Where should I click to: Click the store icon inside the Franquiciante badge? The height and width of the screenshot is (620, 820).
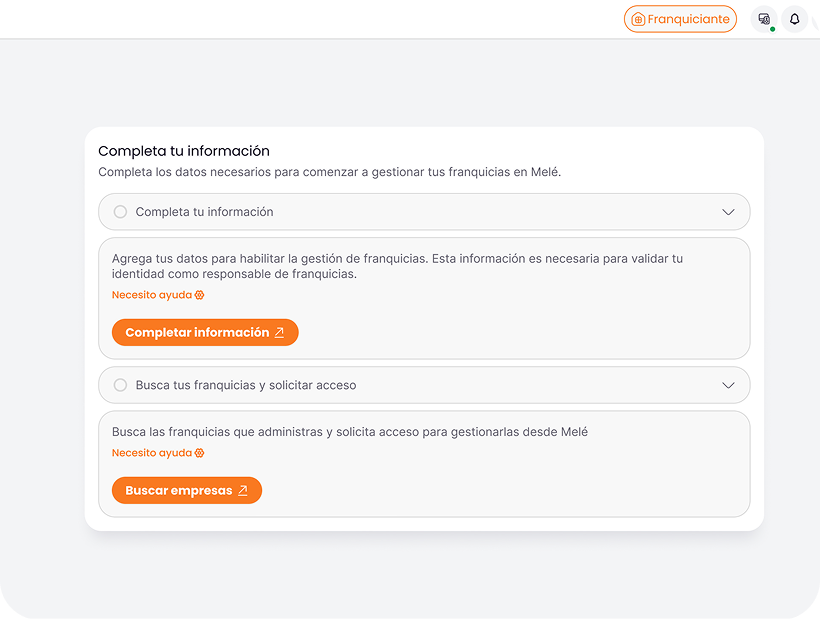[x=638, y=19]
